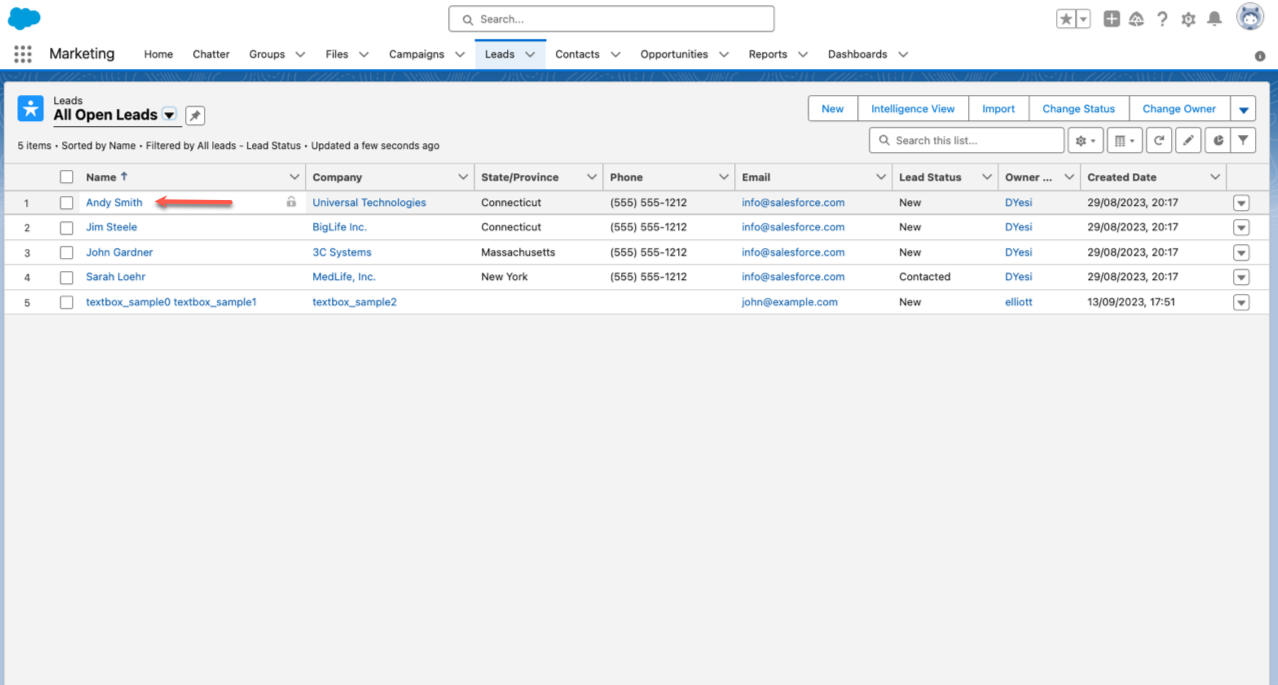Open row actions dropdown for Jim Steele
The image size is (1278, 685).
(1241, 228)
